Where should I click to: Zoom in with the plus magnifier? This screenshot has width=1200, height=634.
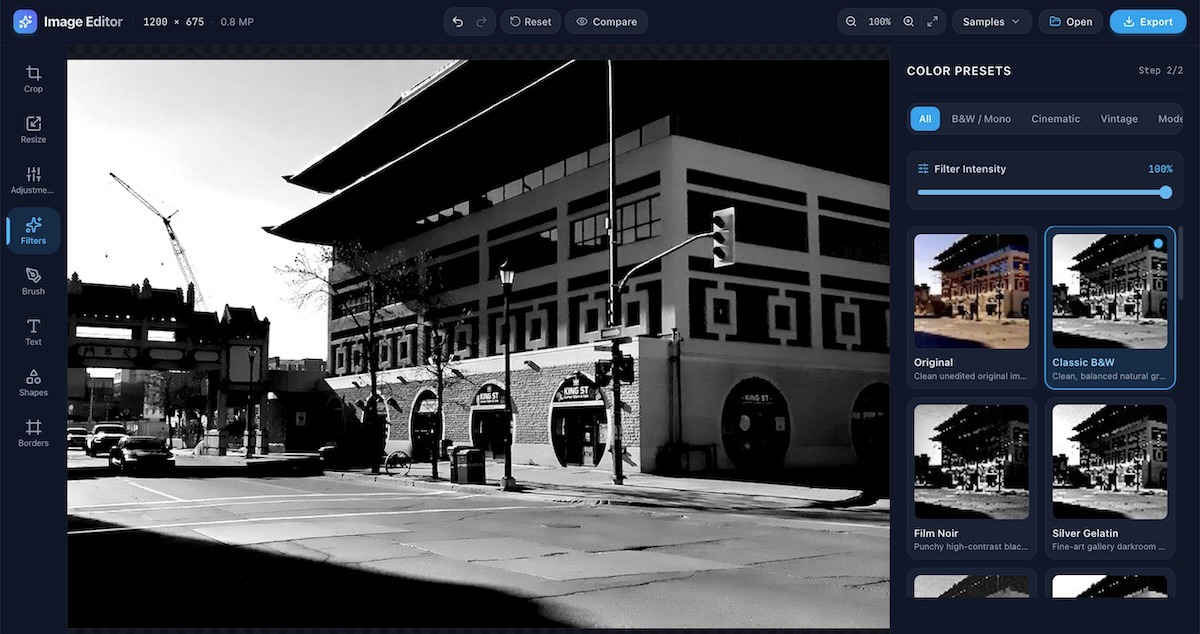point(909,22)
